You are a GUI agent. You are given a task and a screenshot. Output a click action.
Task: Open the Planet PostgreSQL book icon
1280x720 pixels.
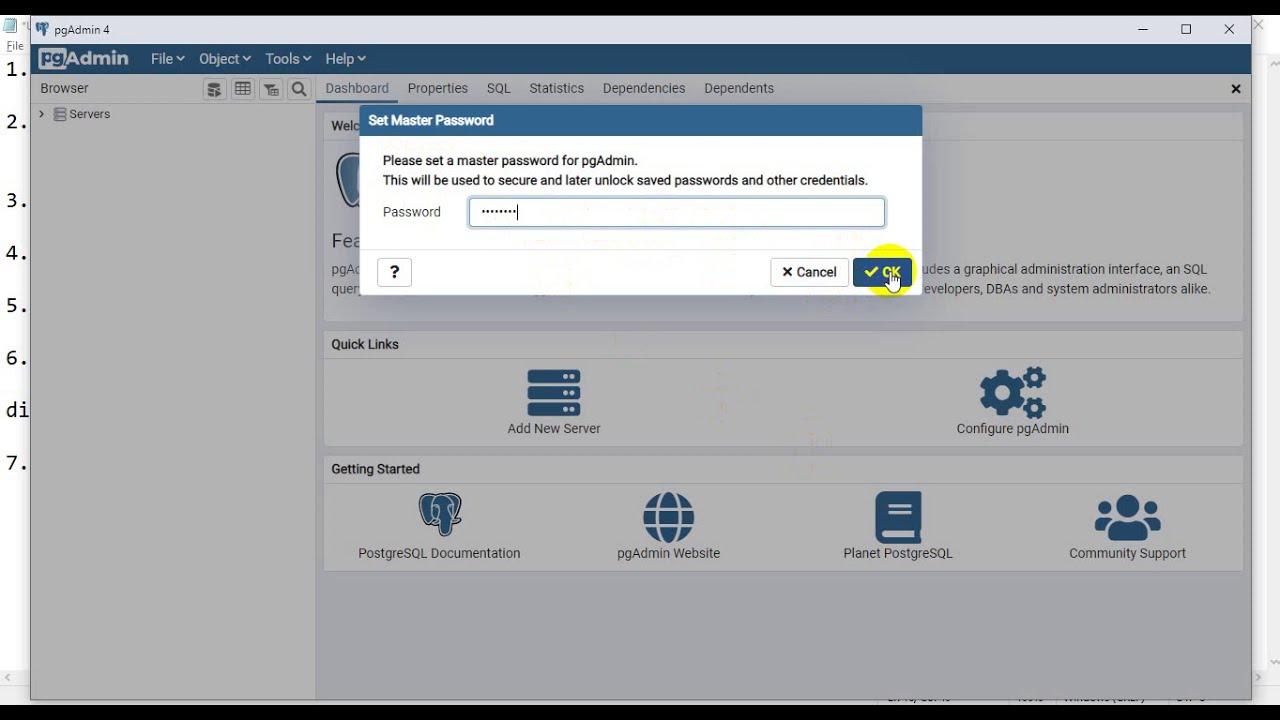898,517
